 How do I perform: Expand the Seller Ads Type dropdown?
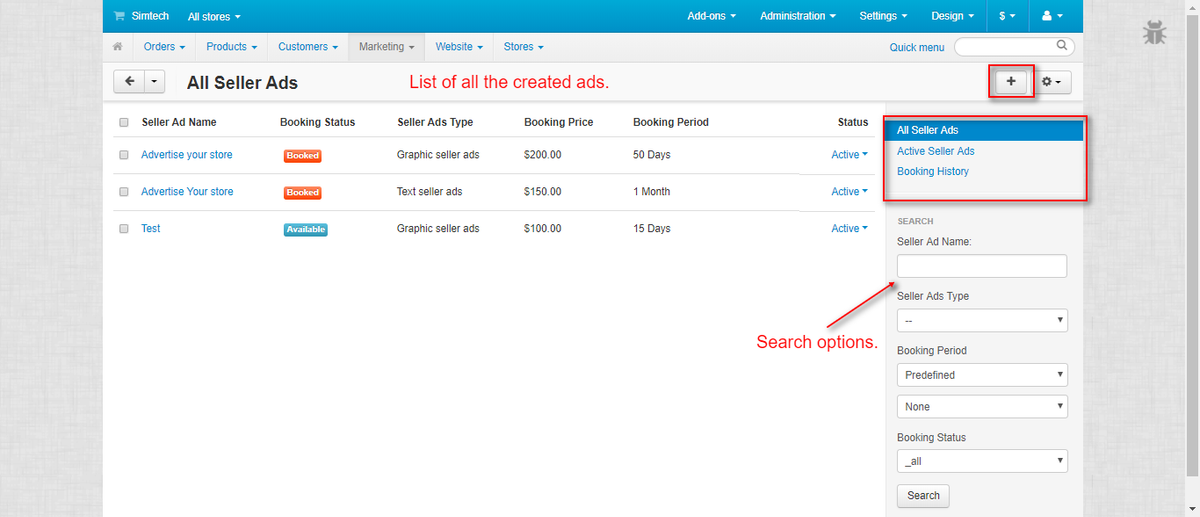click(x=982, y=321)
